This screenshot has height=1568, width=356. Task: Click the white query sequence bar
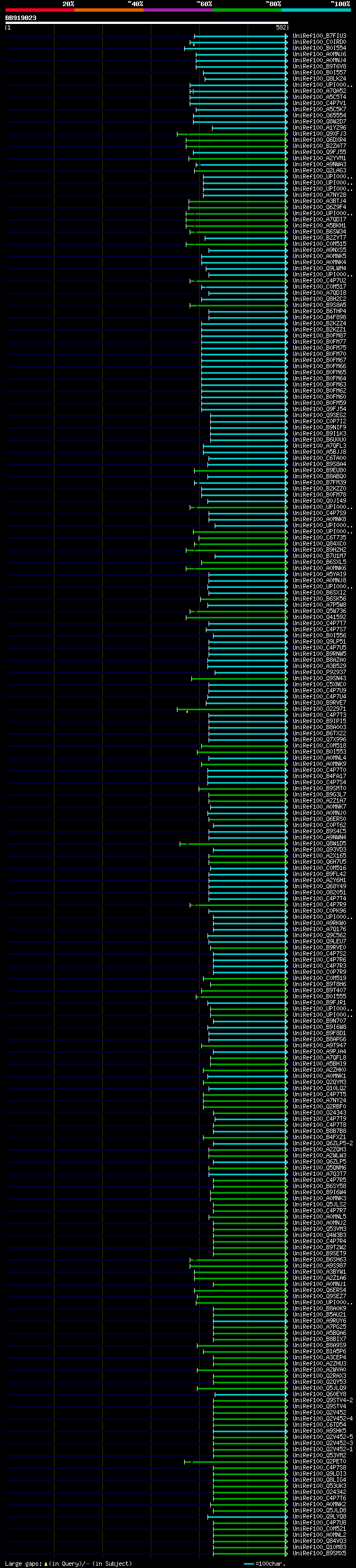coord(147,23)
